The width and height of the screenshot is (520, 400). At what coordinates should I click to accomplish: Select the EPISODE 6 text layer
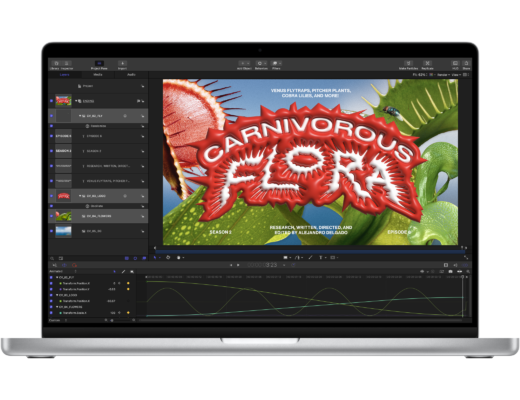[x=98, y=136]
